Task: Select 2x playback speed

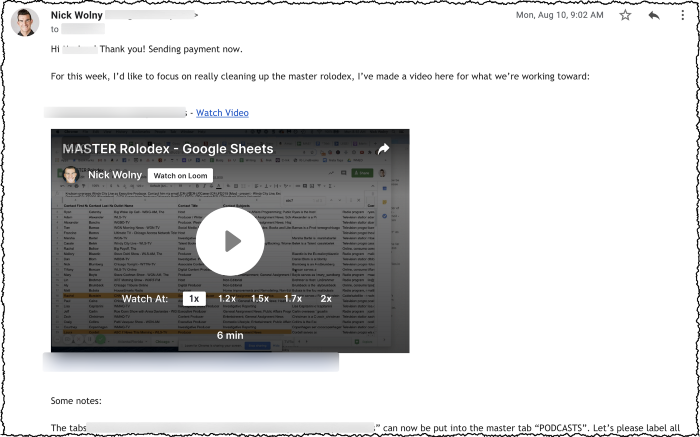Action: tap(326, 299)
